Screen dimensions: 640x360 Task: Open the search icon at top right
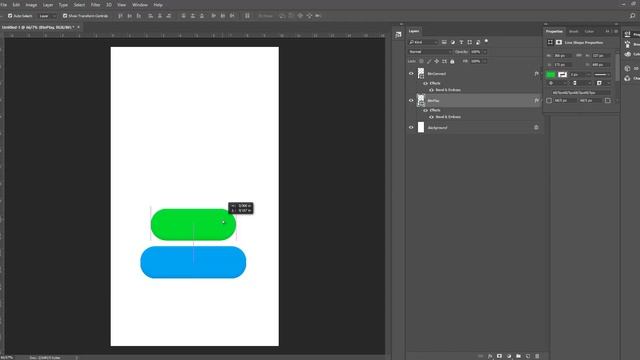632,16
